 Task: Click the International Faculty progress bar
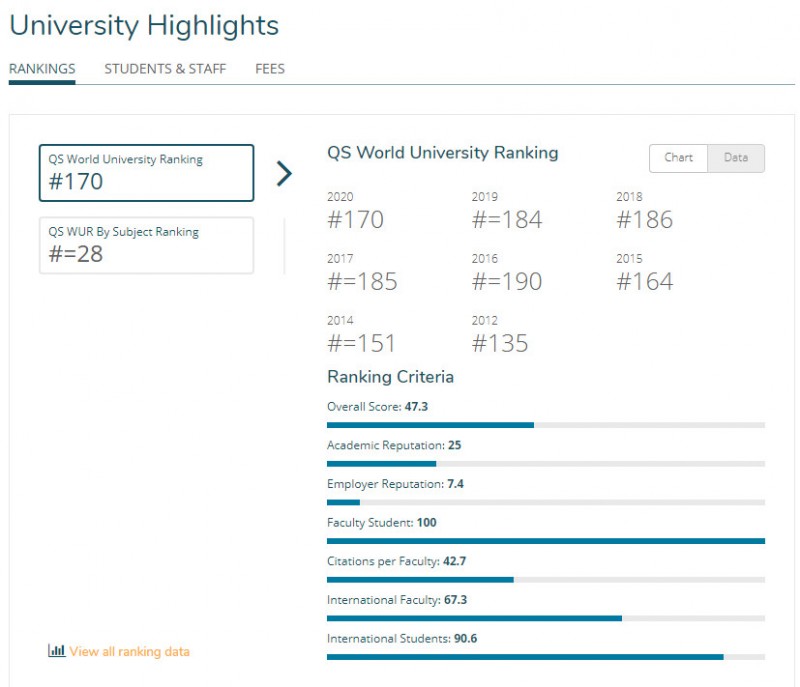[546, 618]
